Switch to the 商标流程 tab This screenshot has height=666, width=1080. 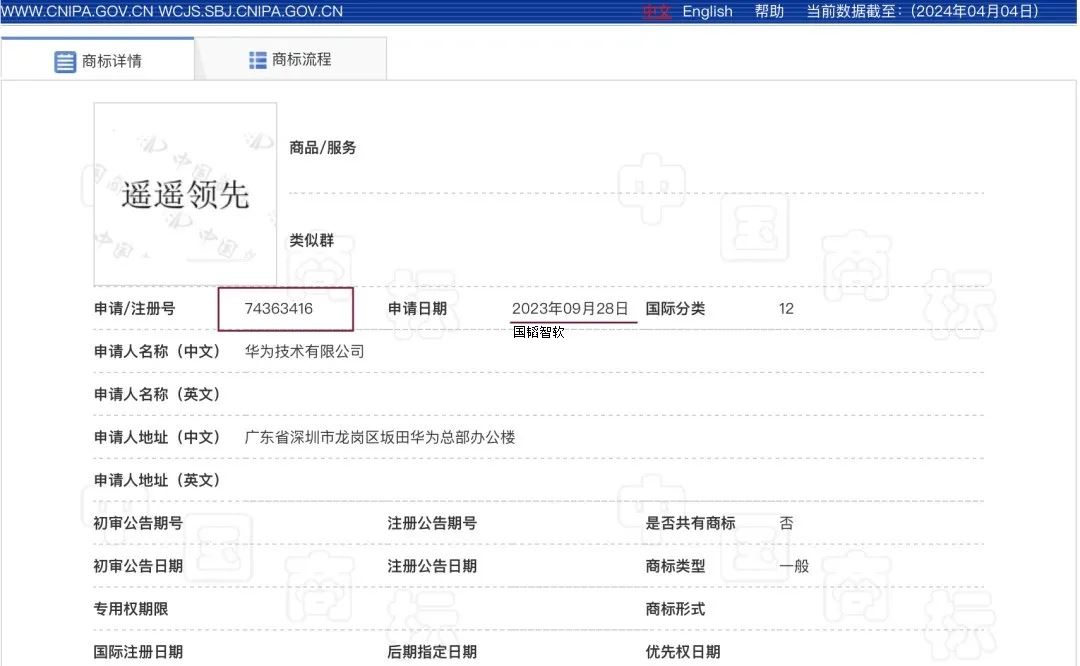(x=290, y=60)
